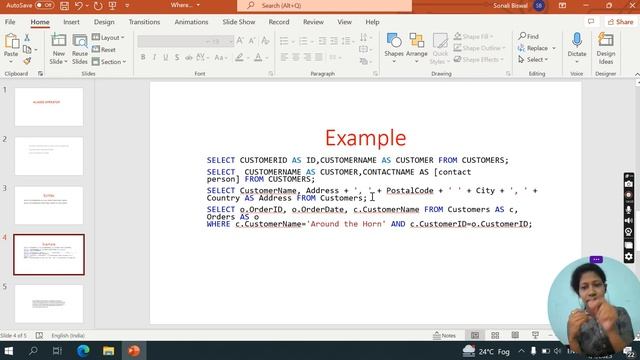Click the Dictate microphone icon
Screen dimensions: 640x360
[x=576, y=40]
